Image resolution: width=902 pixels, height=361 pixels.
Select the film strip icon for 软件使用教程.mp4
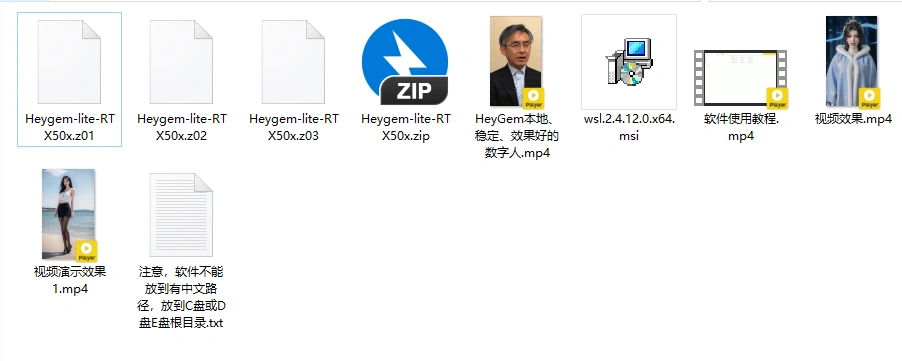coord(740,79)
